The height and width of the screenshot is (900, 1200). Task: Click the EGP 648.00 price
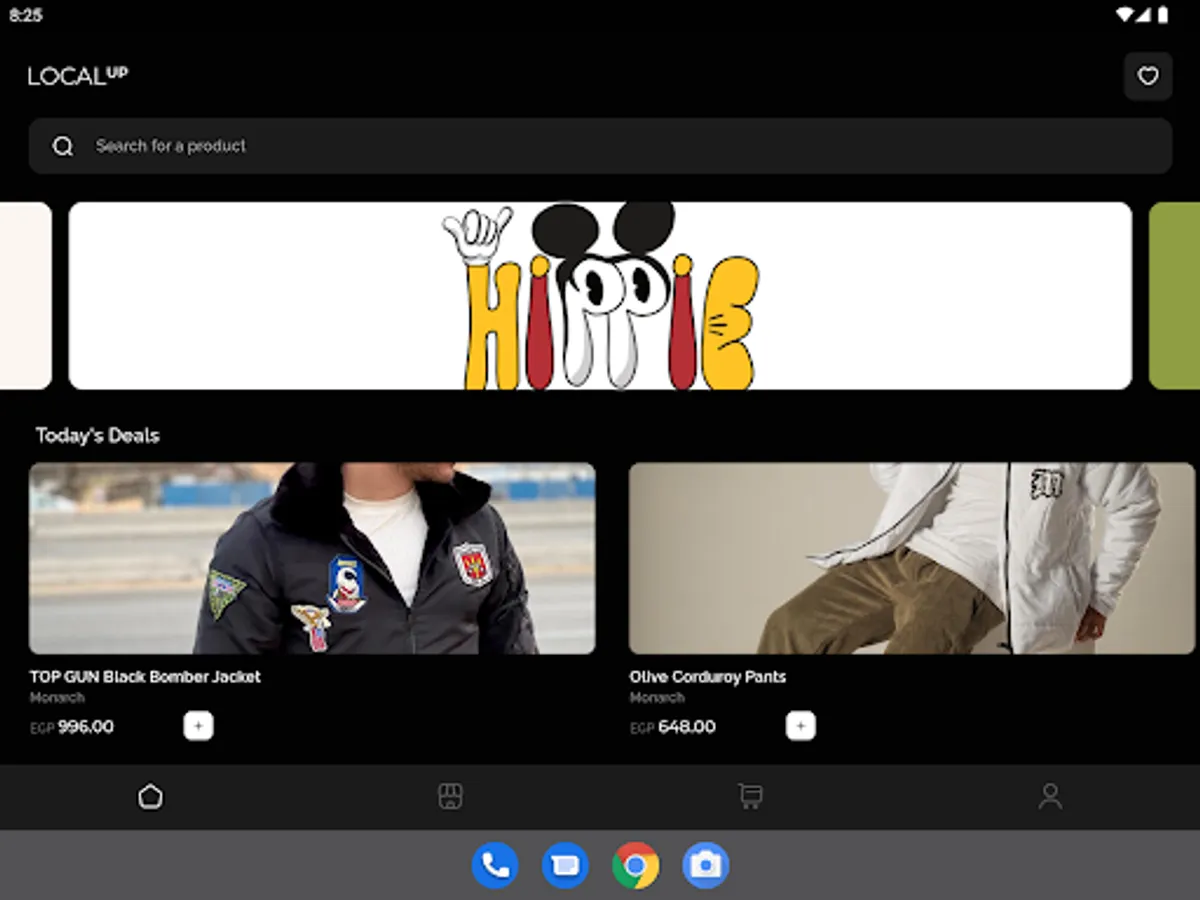[673, 727]
